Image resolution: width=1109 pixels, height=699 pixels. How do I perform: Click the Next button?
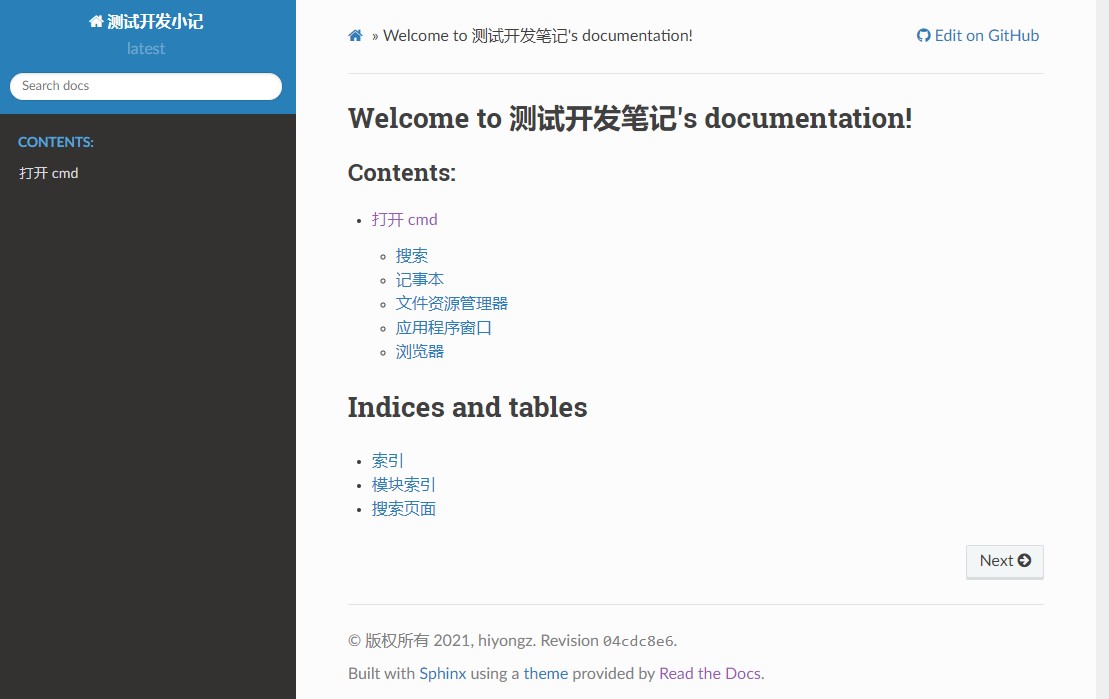pos(1005,561)
